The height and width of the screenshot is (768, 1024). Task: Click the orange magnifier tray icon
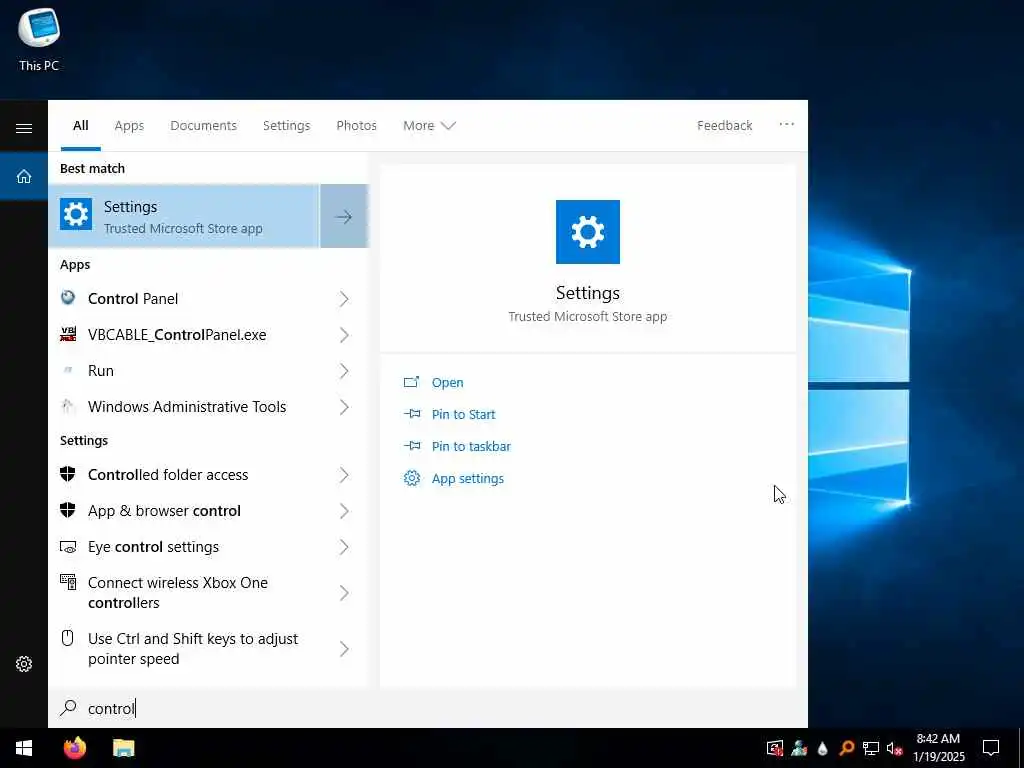[846, 748]
